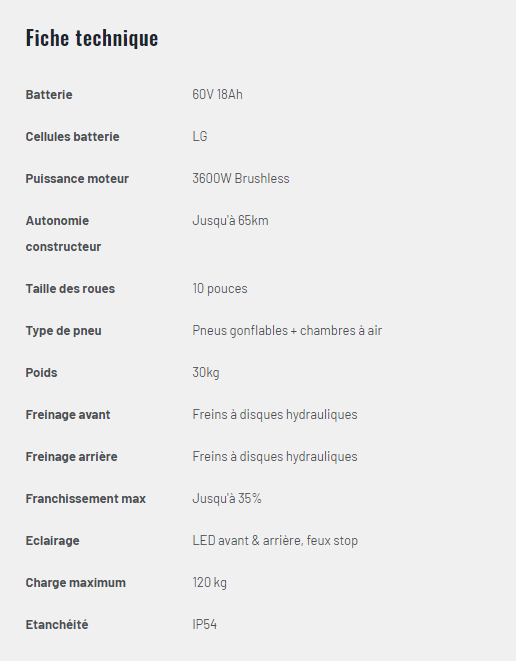Select the Autonomie constructeur label
The width and height of the screenshot is (516, 661).
coord(63,234)
